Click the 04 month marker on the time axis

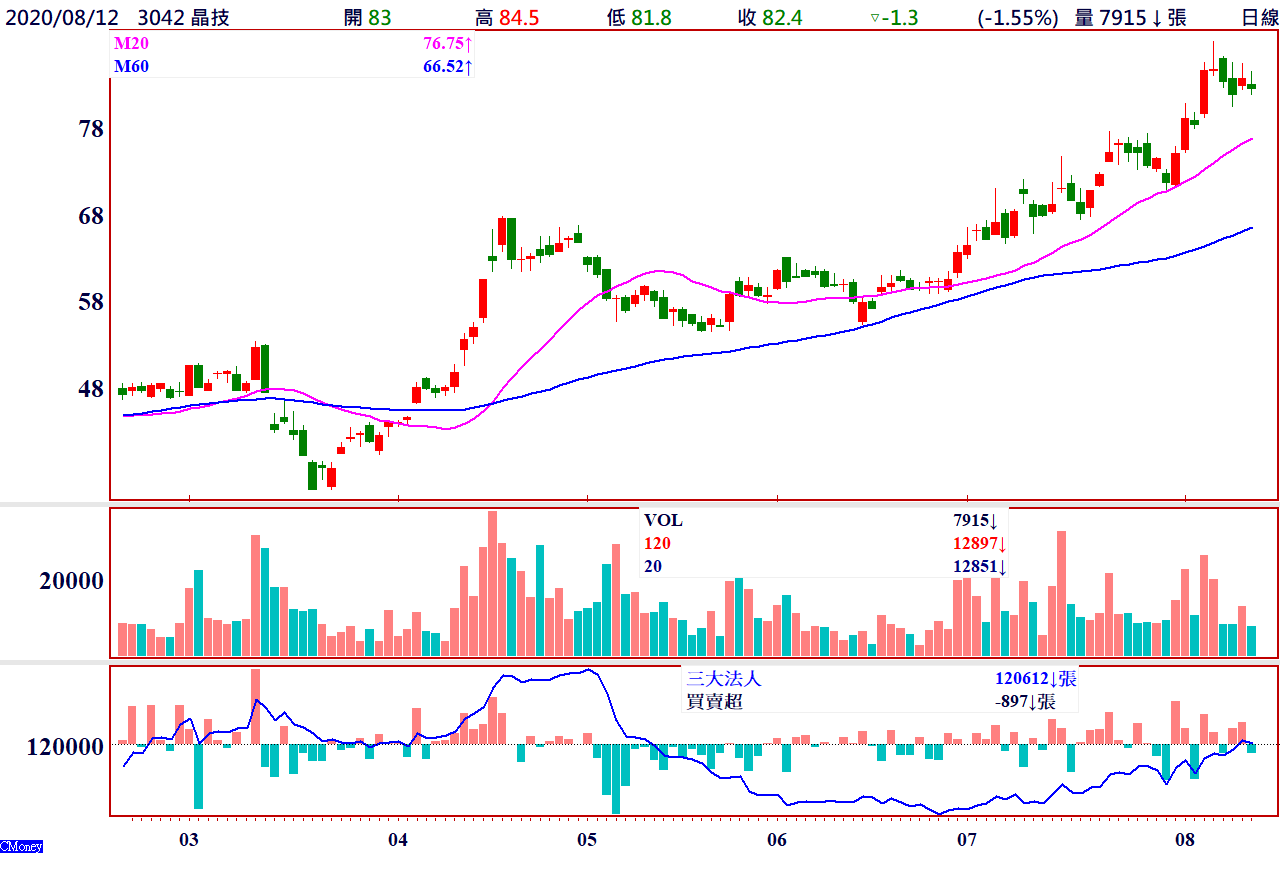tap(398, 838)
